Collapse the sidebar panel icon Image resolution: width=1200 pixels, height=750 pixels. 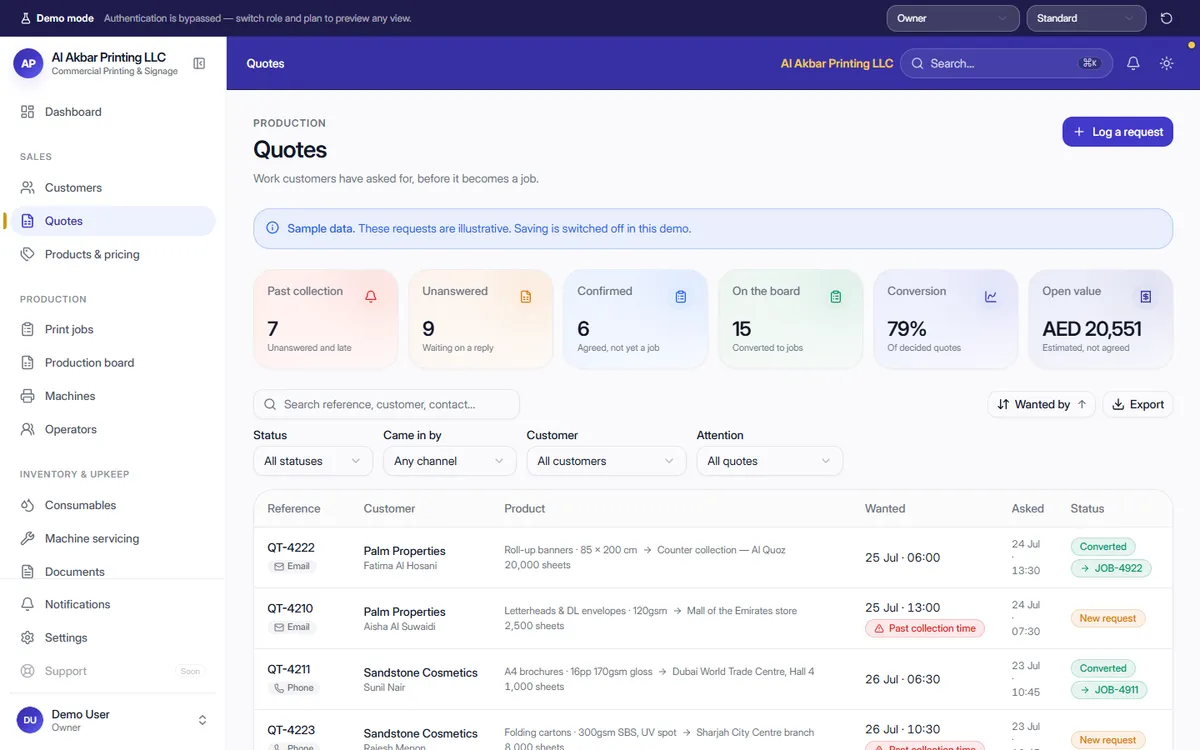click(x=199, y=64)
